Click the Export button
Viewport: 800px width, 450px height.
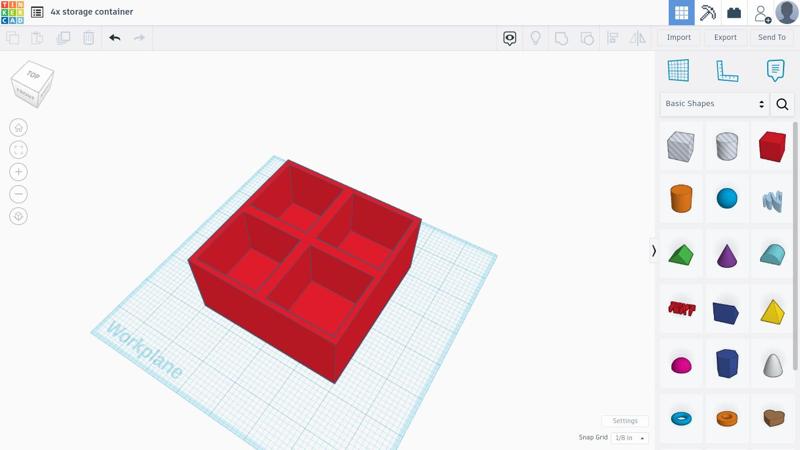click(725, 37)
